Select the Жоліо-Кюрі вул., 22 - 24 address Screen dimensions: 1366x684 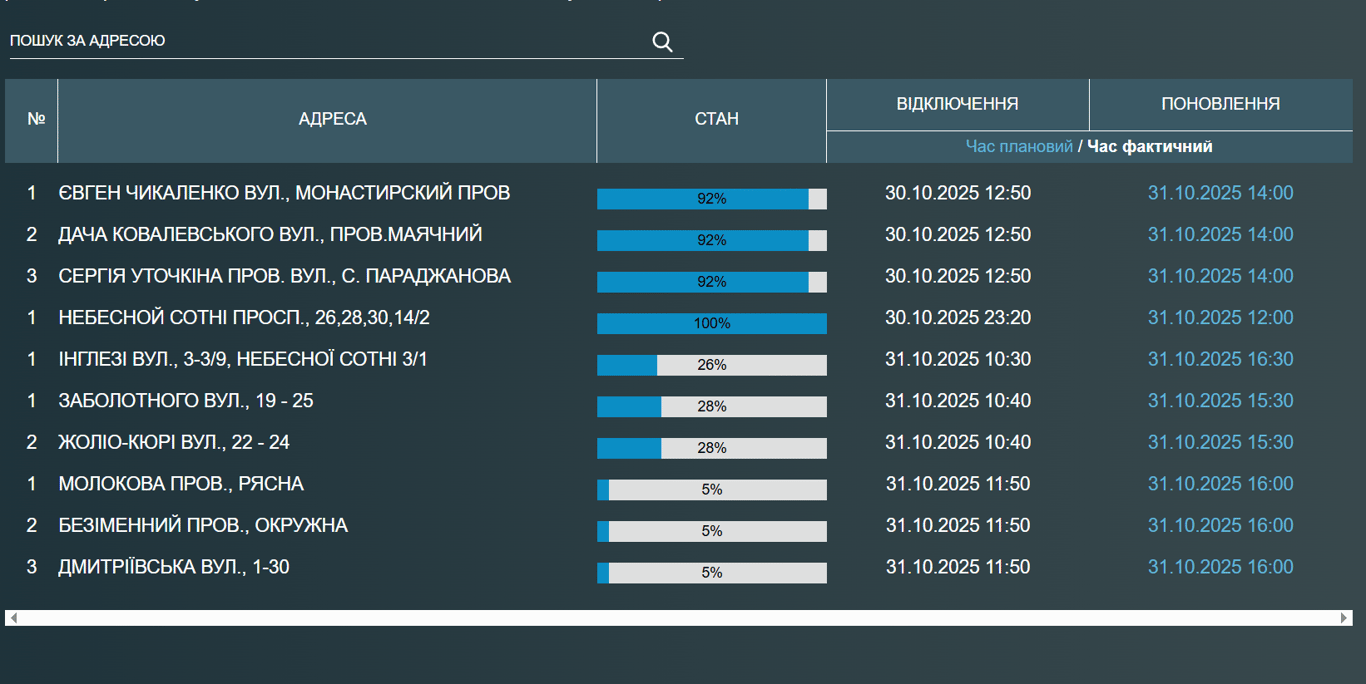point(174,442)
